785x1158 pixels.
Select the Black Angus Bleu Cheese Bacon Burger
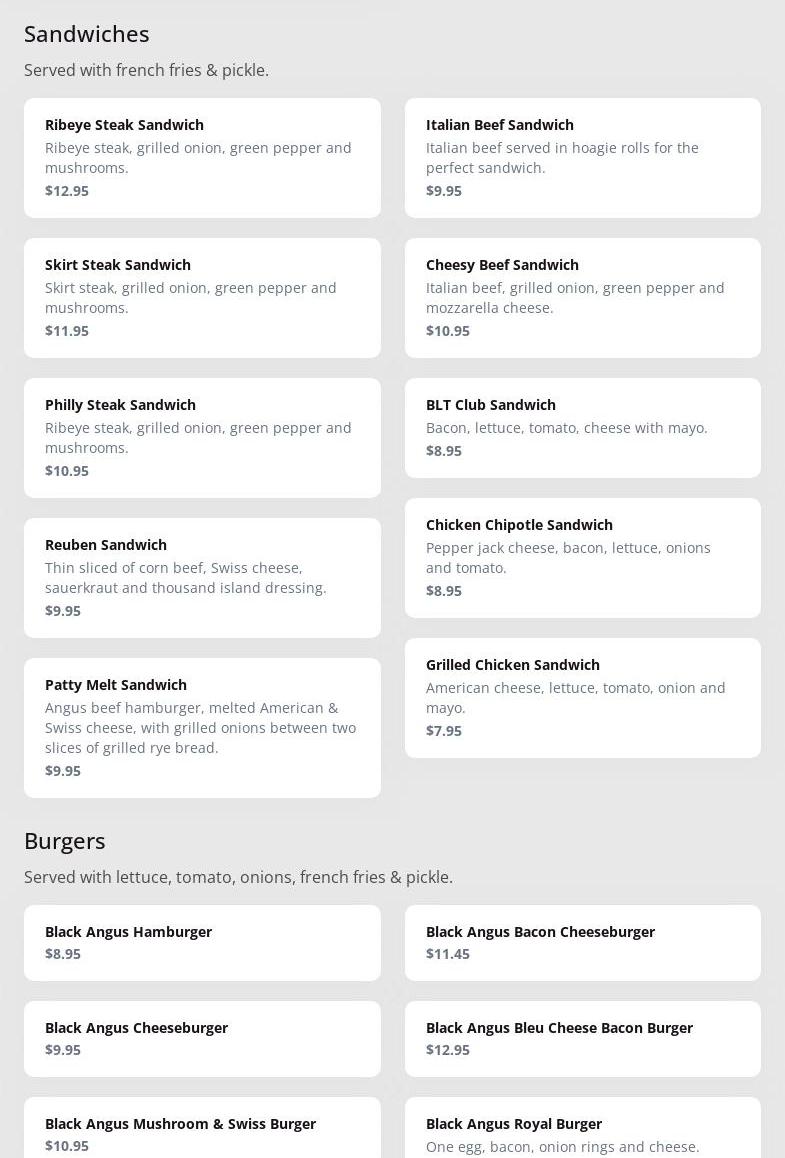pyautogui.click(x=582, y=1038)
